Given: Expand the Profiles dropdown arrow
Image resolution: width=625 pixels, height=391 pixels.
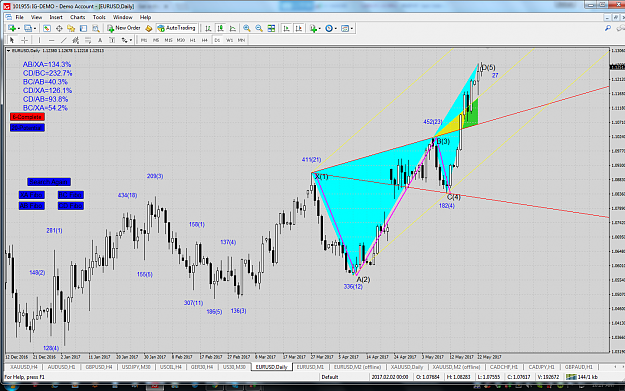Looking at the screenshot, I should tap(35, 29).
